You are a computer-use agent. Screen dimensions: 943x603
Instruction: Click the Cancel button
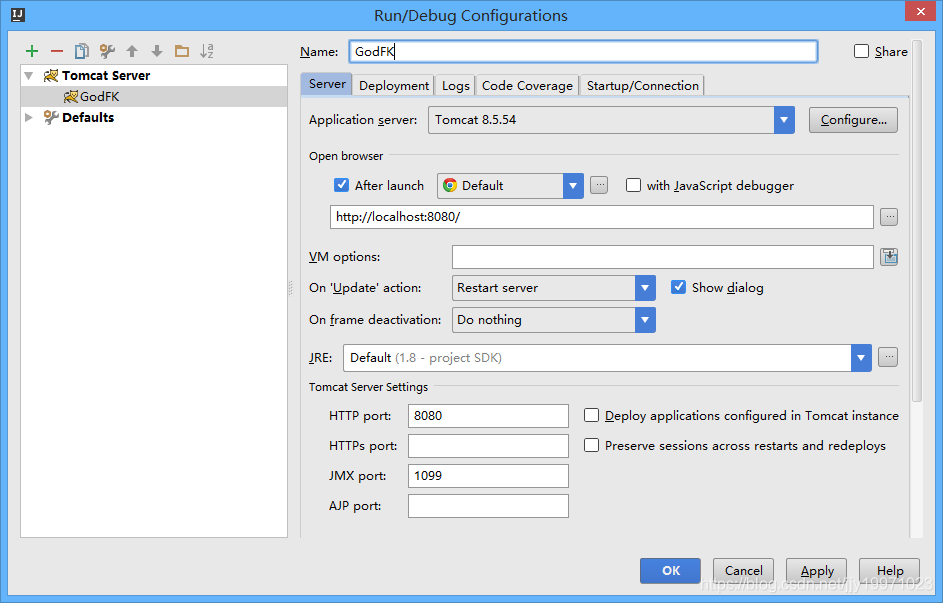tap(743, 571)
